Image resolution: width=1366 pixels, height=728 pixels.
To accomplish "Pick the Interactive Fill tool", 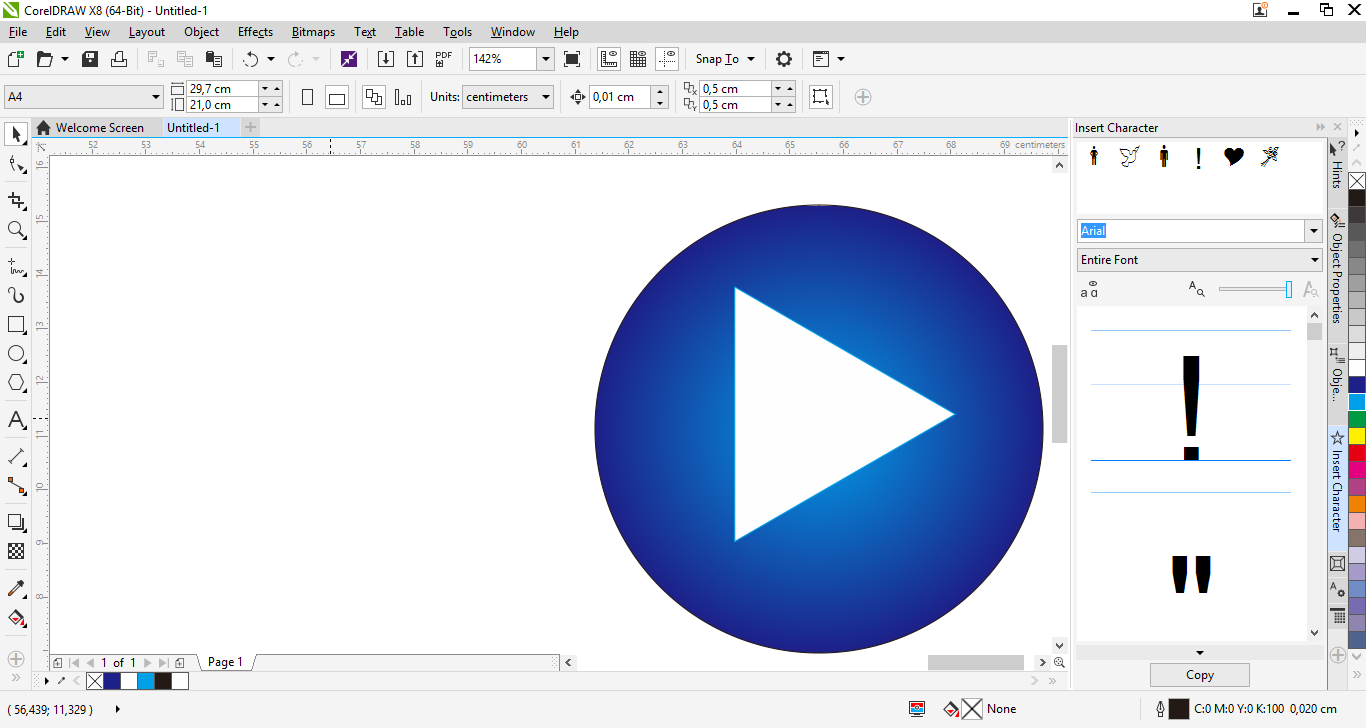I will click(16, 618).
